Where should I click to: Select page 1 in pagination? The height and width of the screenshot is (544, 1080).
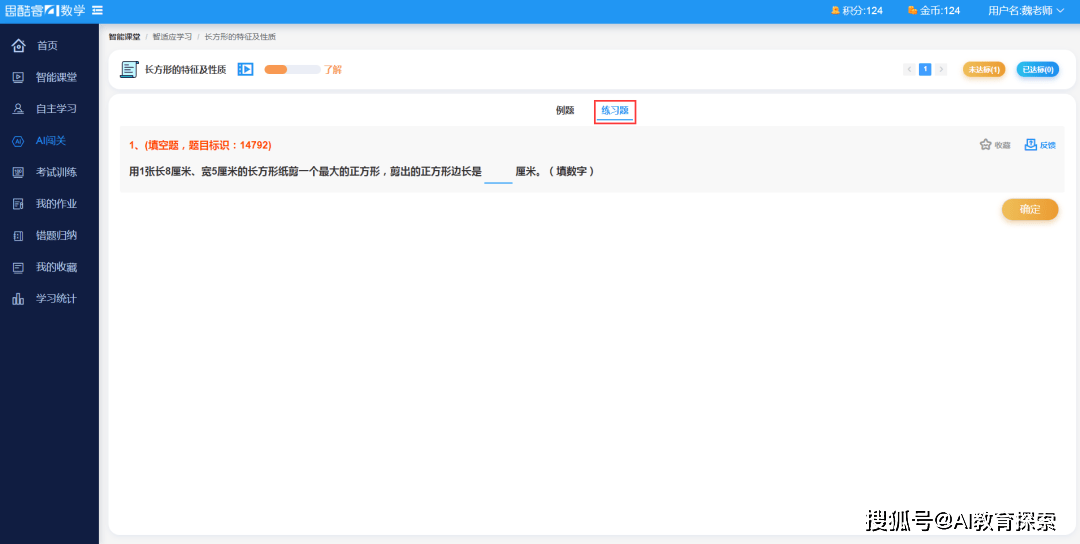(x=925, y=70)
